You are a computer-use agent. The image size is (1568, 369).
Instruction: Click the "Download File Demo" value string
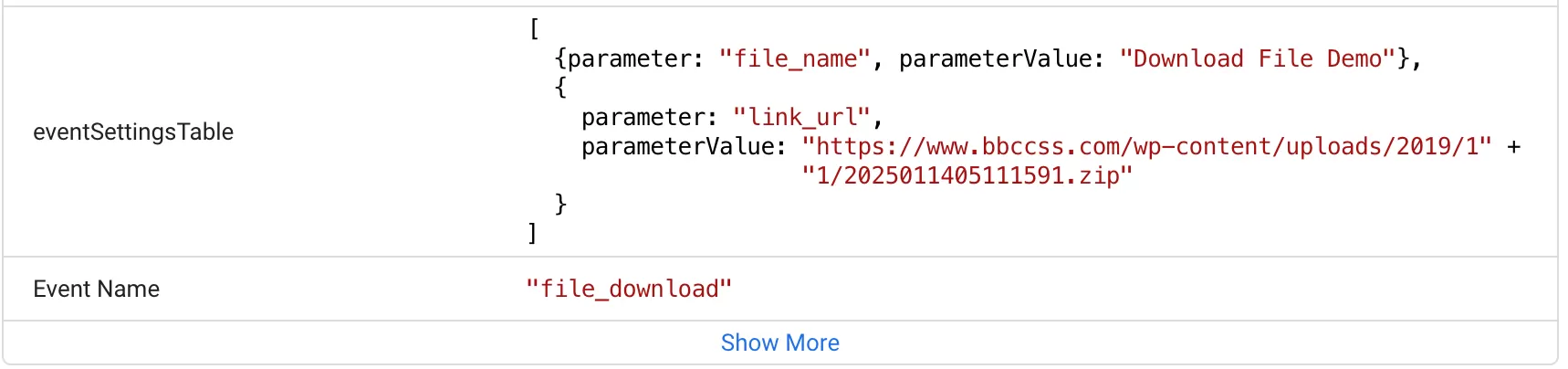coord(1258,59)
